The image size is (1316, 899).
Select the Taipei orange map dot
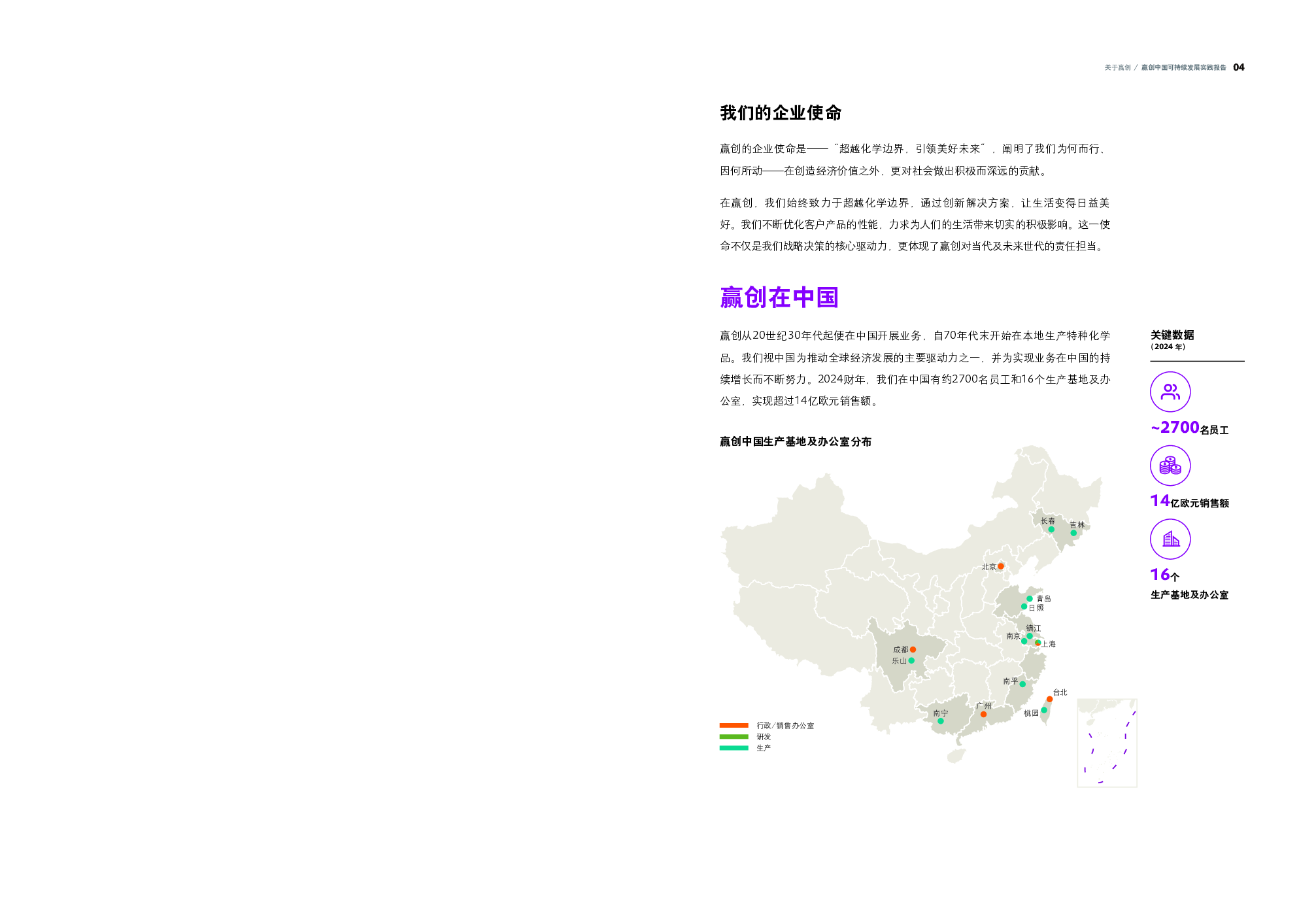1049,699
